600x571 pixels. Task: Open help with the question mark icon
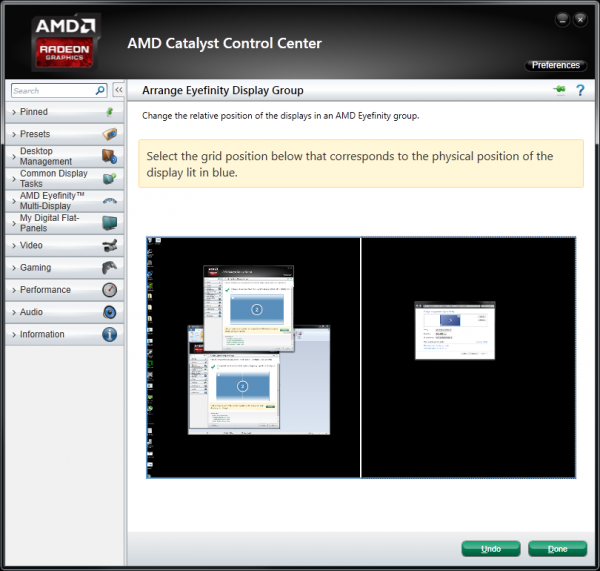pyautogui.click(x=579, y=91)
